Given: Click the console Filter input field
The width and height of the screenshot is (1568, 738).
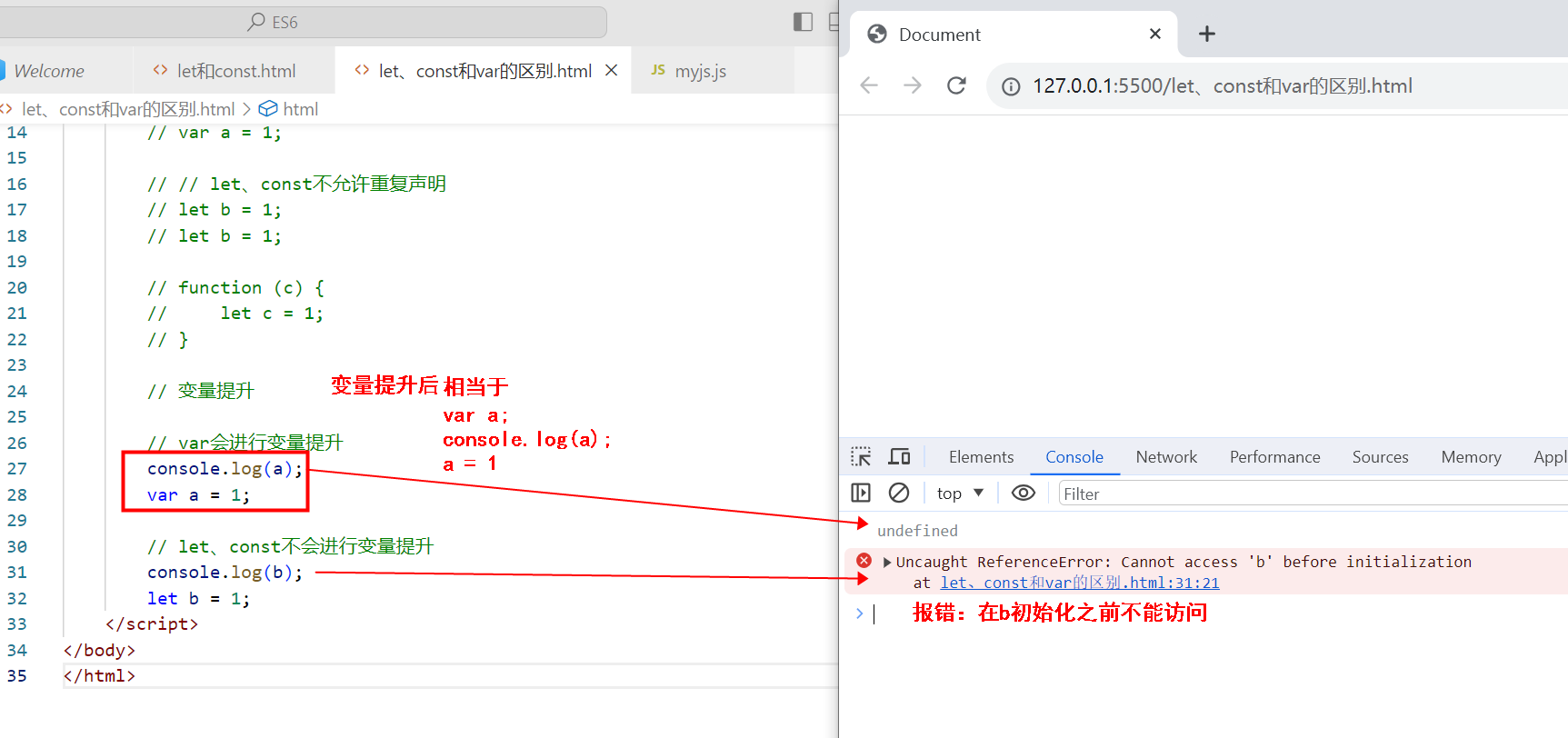Looking at the screenshot, I should tap(1313, 494).
